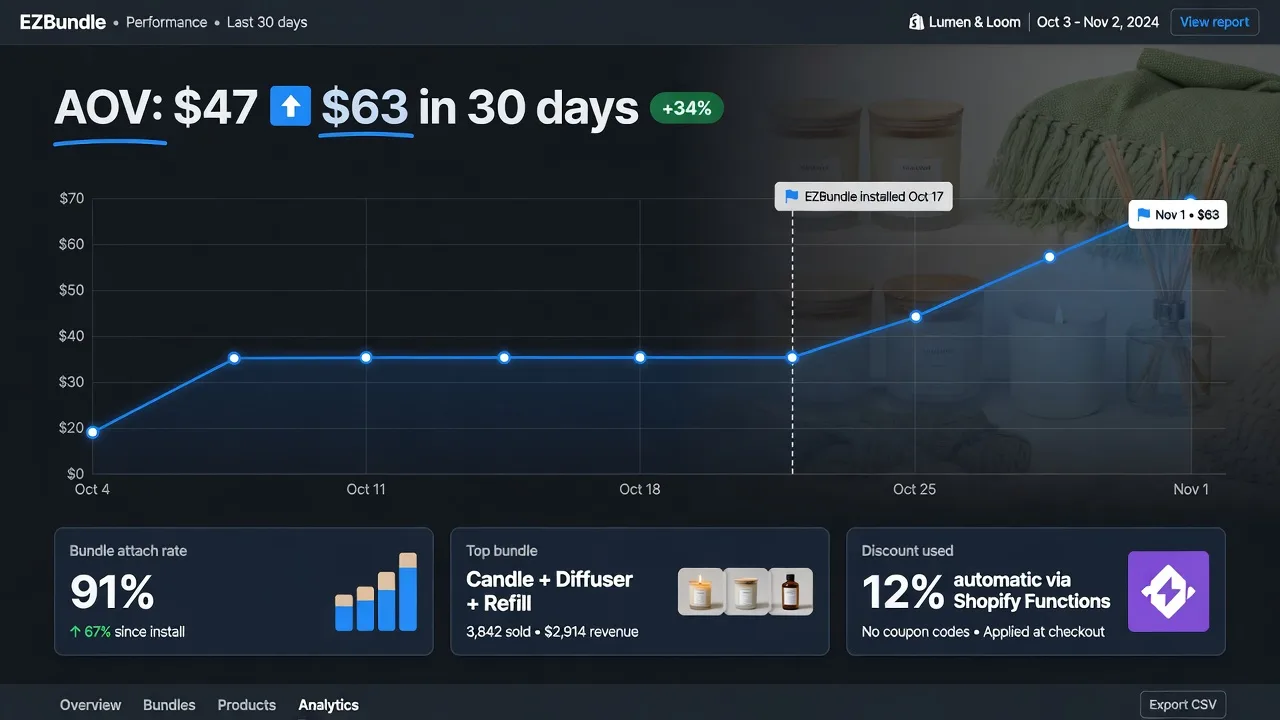Viewport: 1280px width, 720px height.
Task: Click the Oct 4 data point at $19
Action: tap(93, 432)
